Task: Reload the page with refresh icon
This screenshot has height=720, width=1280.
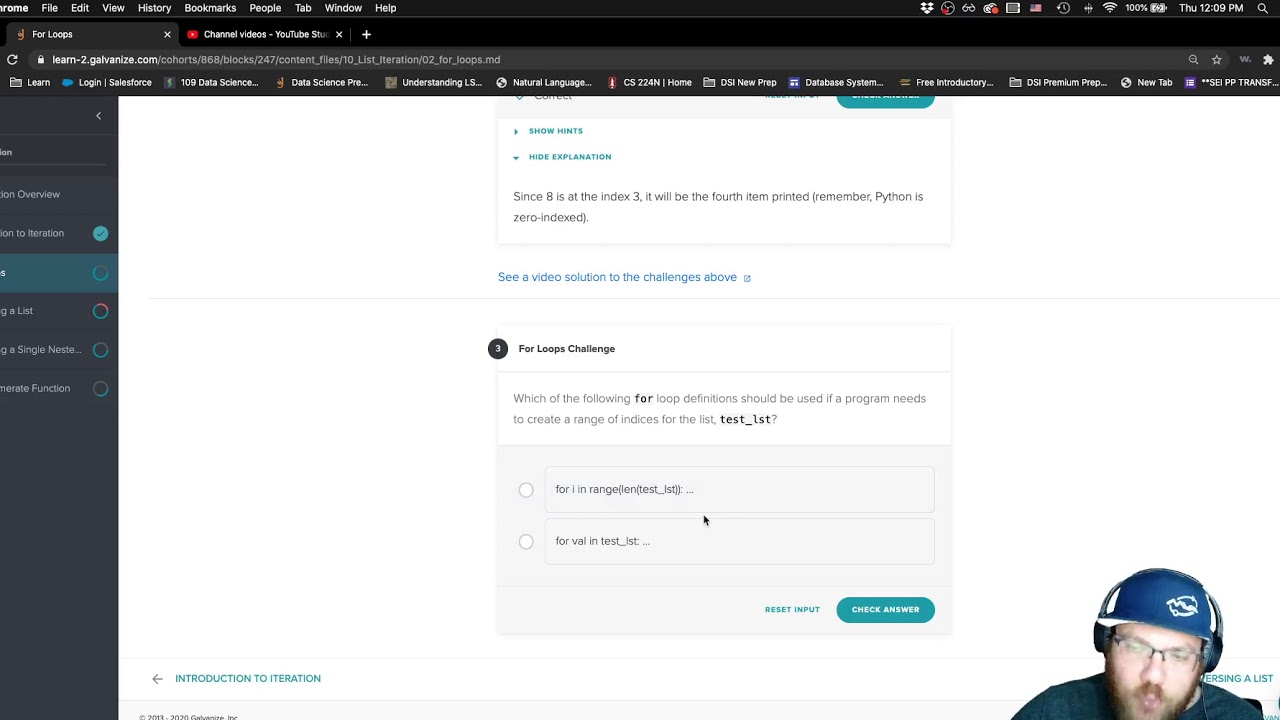Action: pos(12,59)
